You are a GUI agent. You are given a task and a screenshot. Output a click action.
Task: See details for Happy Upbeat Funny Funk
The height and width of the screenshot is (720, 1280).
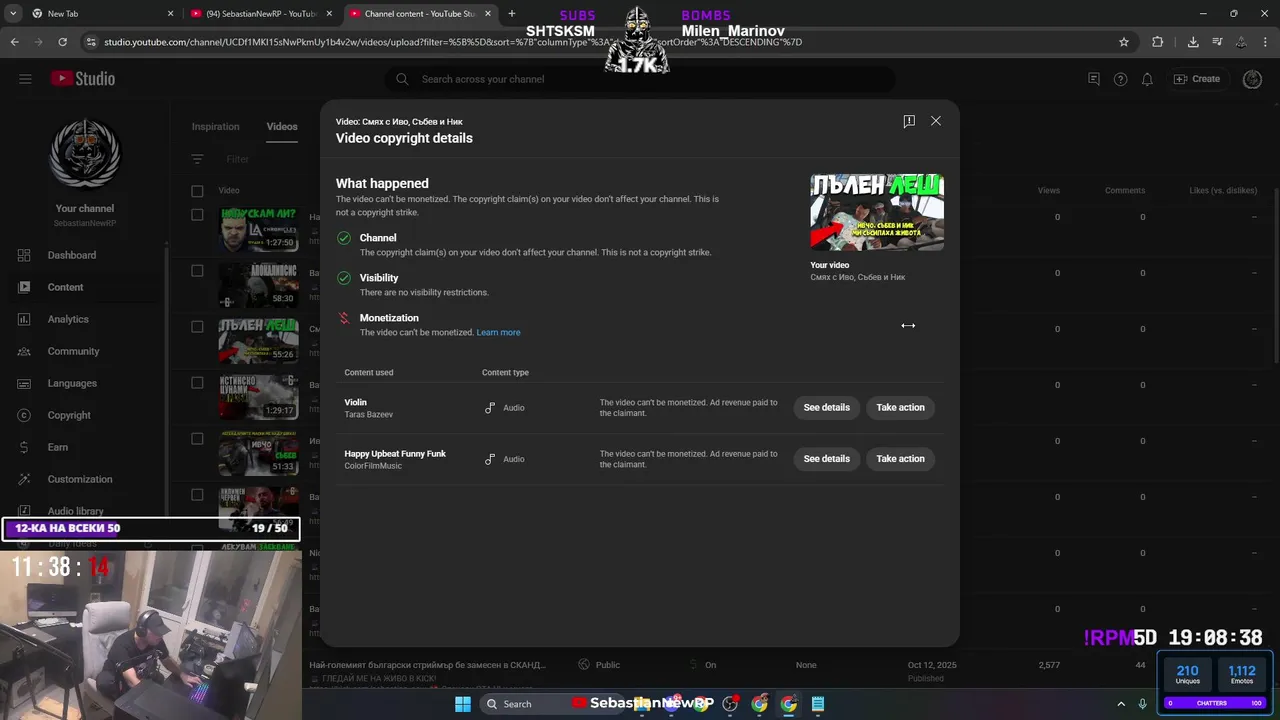827,459
